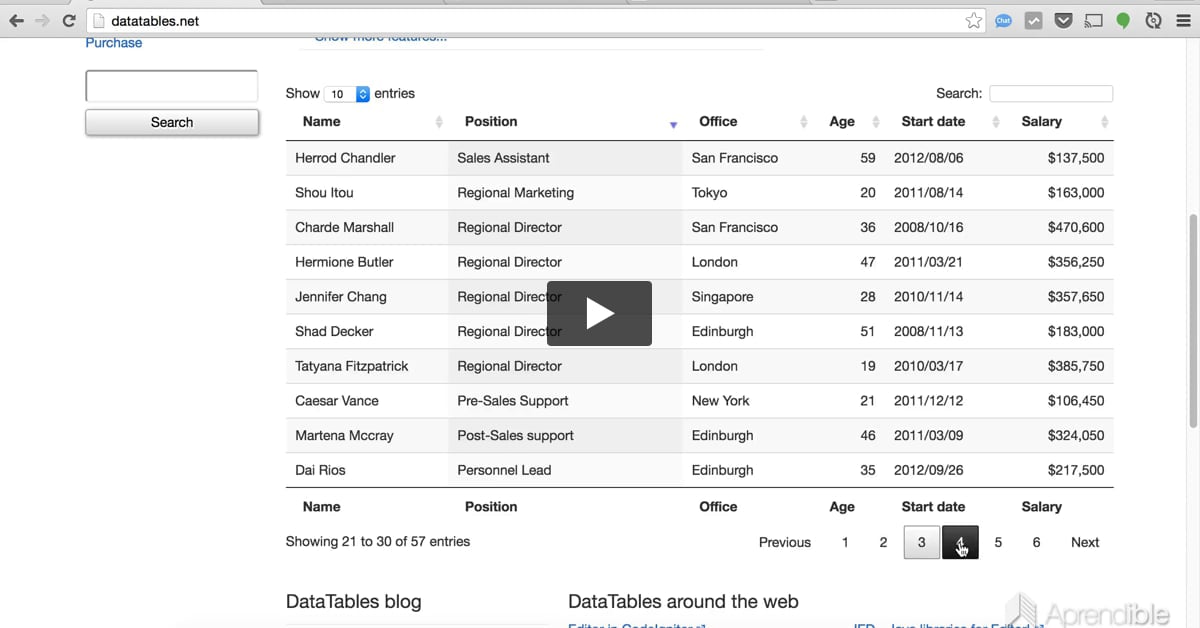Click the browser forward arrow

pos(42,20)
